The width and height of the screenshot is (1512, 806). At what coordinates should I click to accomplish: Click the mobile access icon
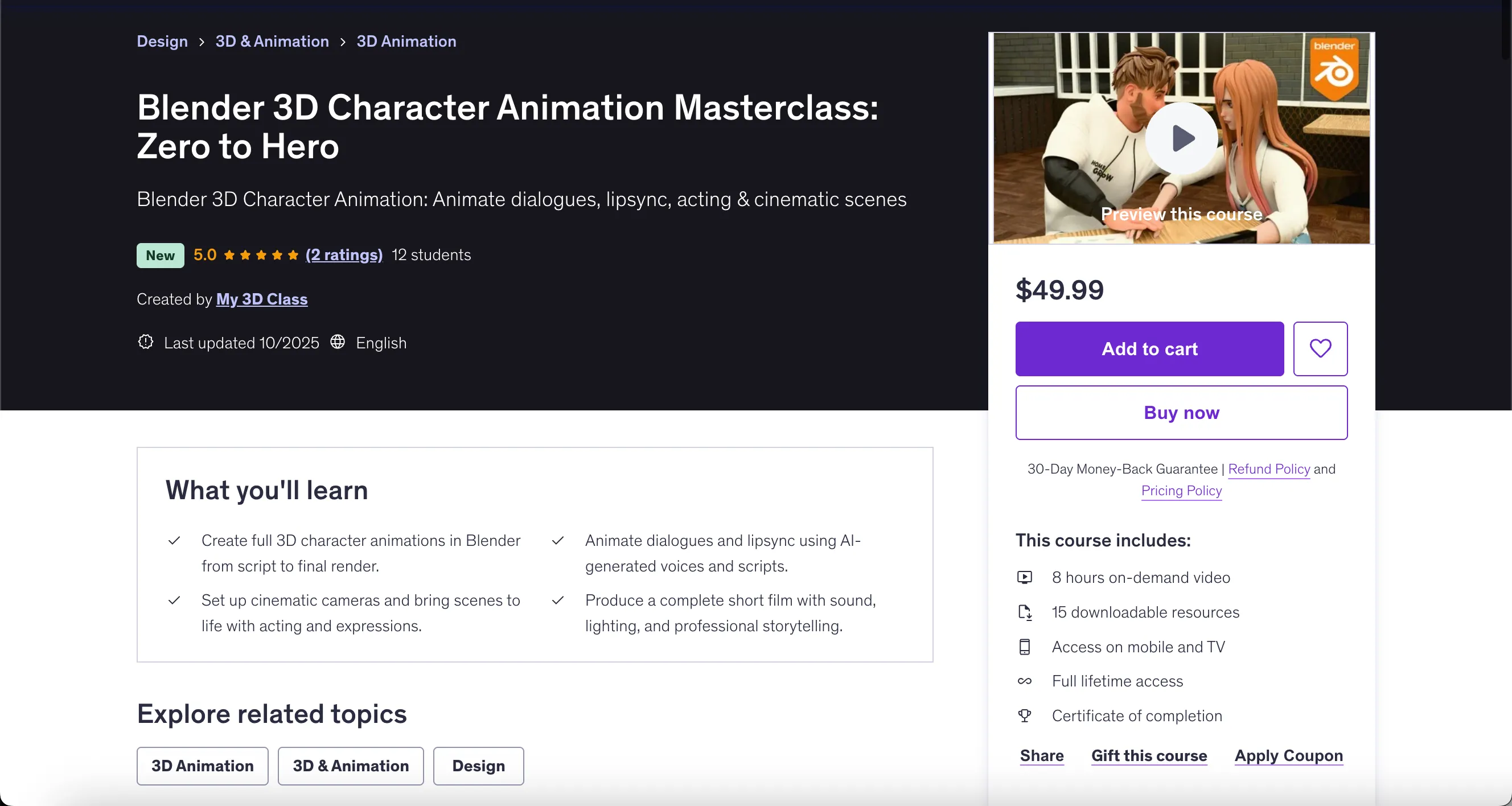coord(1024,647)
